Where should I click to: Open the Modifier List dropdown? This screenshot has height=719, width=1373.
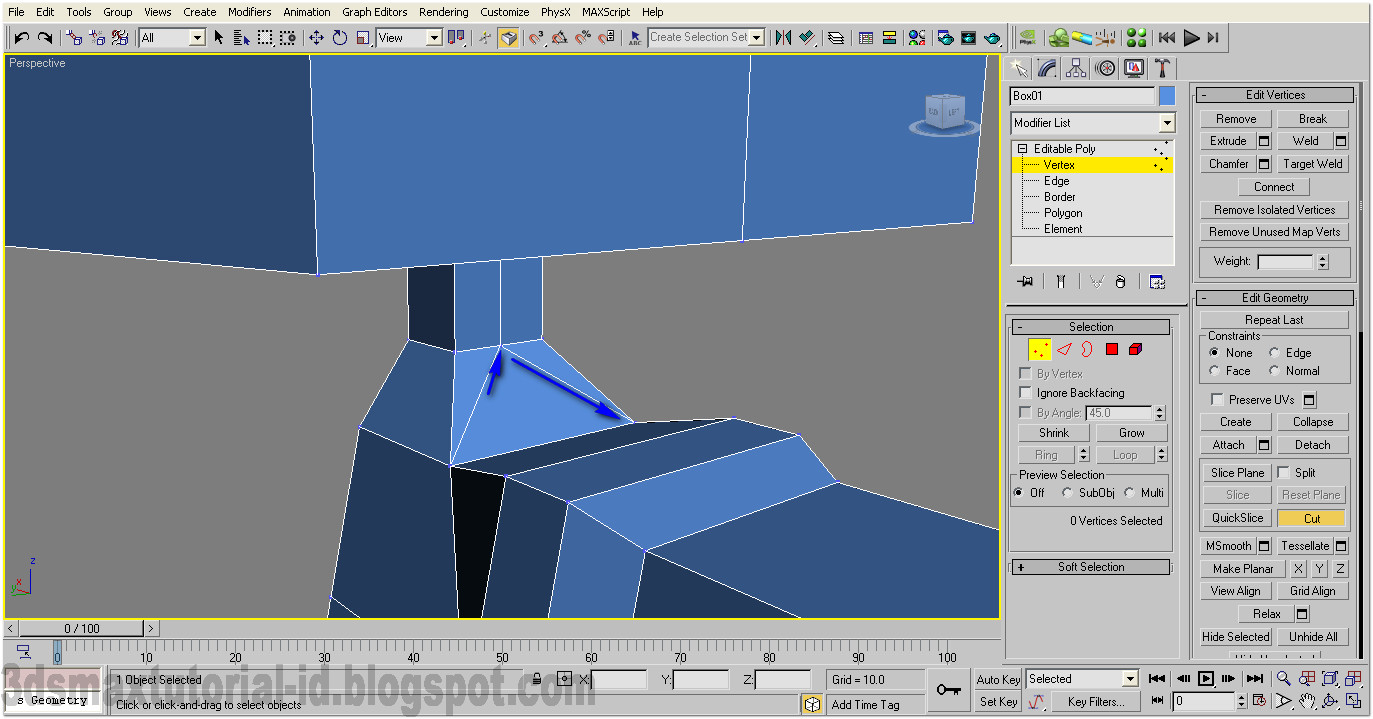(x=1165, y=122)
